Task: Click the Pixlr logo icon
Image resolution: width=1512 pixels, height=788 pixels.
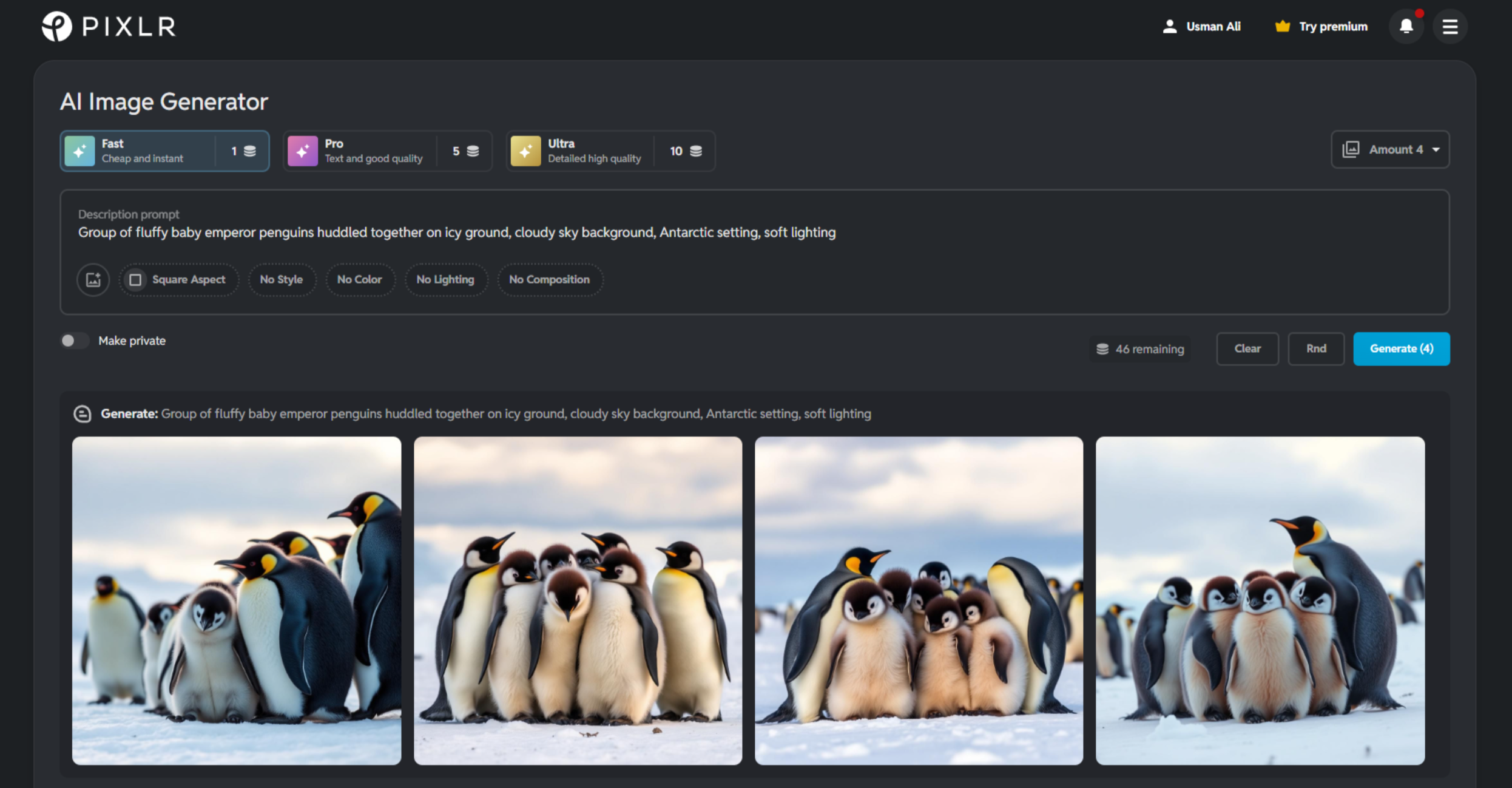Action: tap(57, 27)
